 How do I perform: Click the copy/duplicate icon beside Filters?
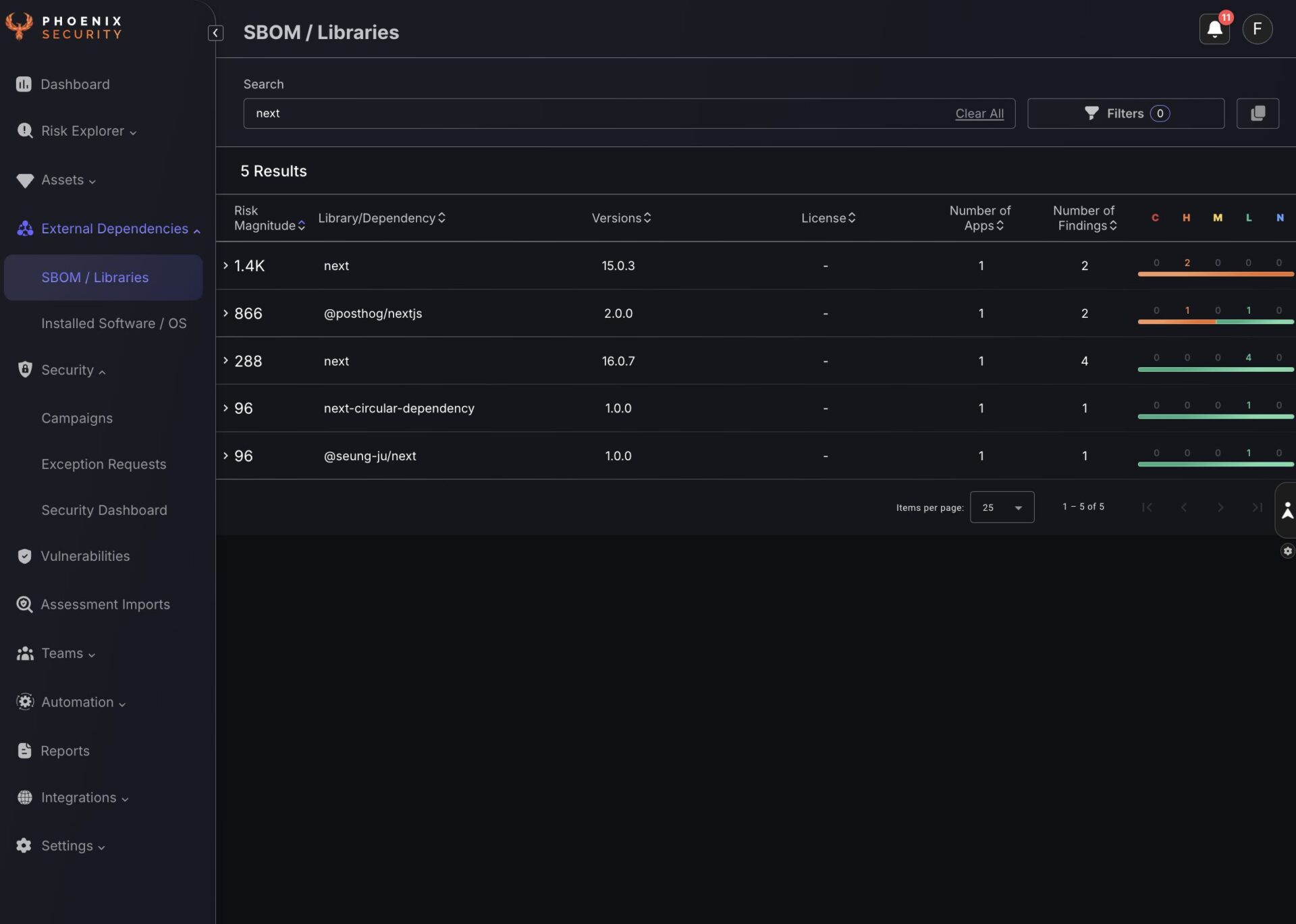(x=1257, y=113)
